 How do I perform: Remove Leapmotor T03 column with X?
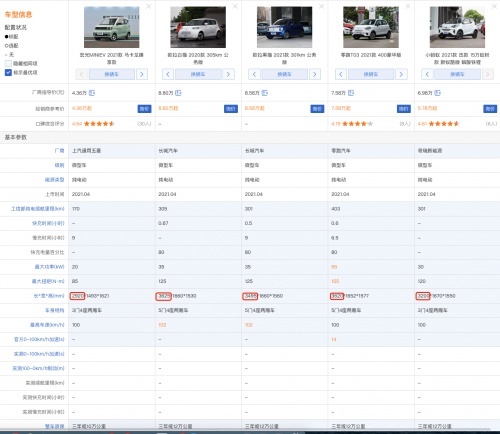pyautogui.click(x=408, y=6)
